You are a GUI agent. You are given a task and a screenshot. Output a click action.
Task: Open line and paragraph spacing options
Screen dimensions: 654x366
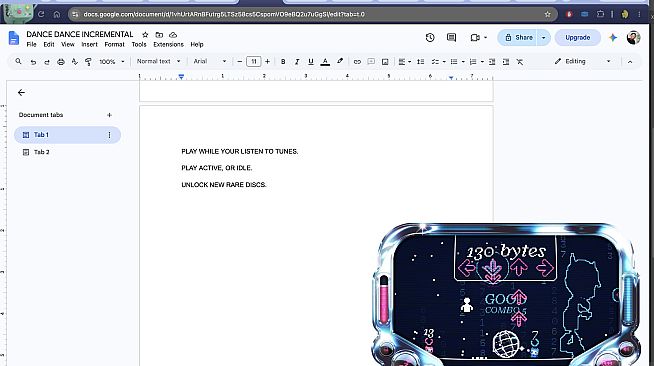pos(420,62)
